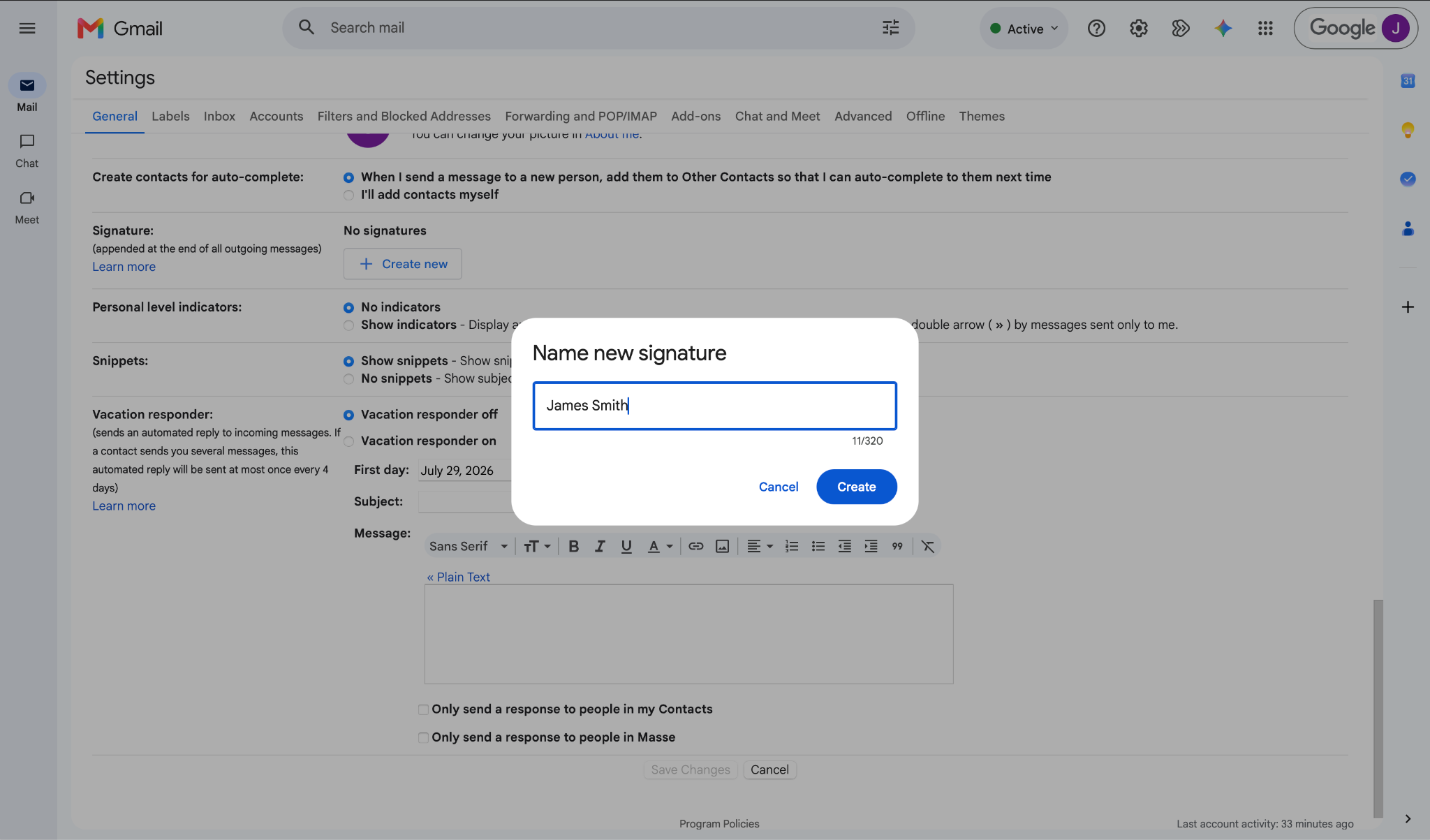Open the text size dropdown
Screen dimensions: 1430x840
pos(537,546)
